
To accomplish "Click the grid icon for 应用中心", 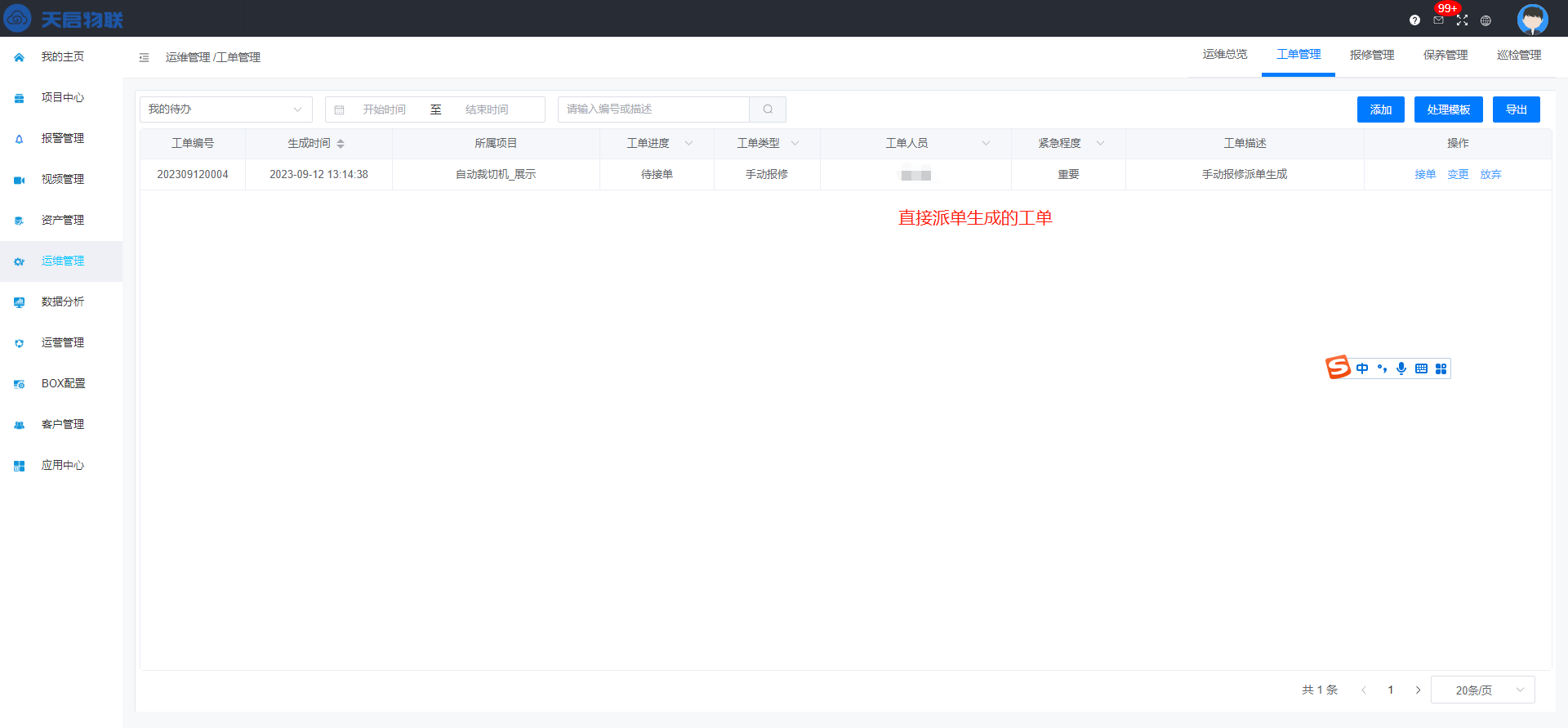I will pos(19,466).
